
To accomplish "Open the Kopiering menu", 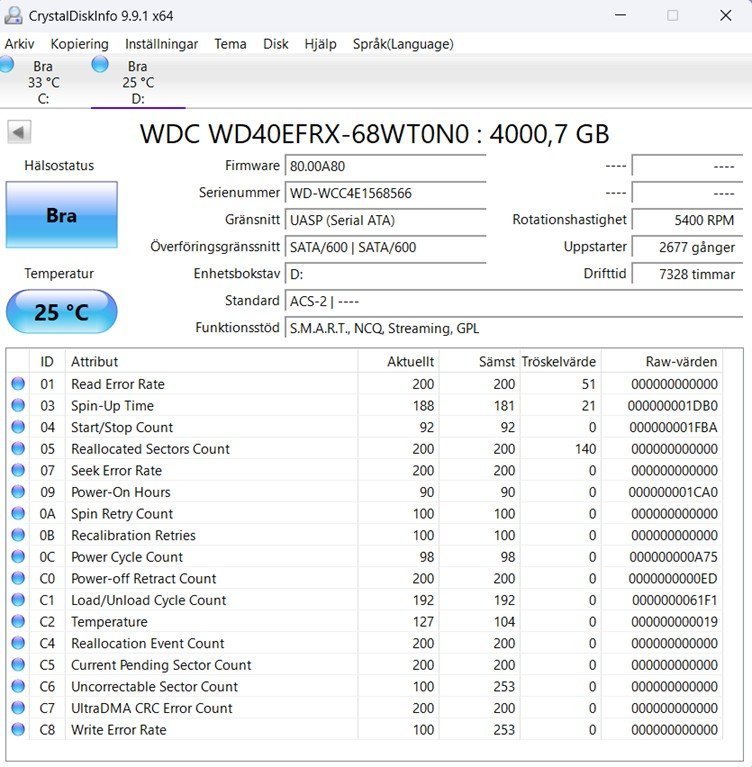I will pos(80,44).
